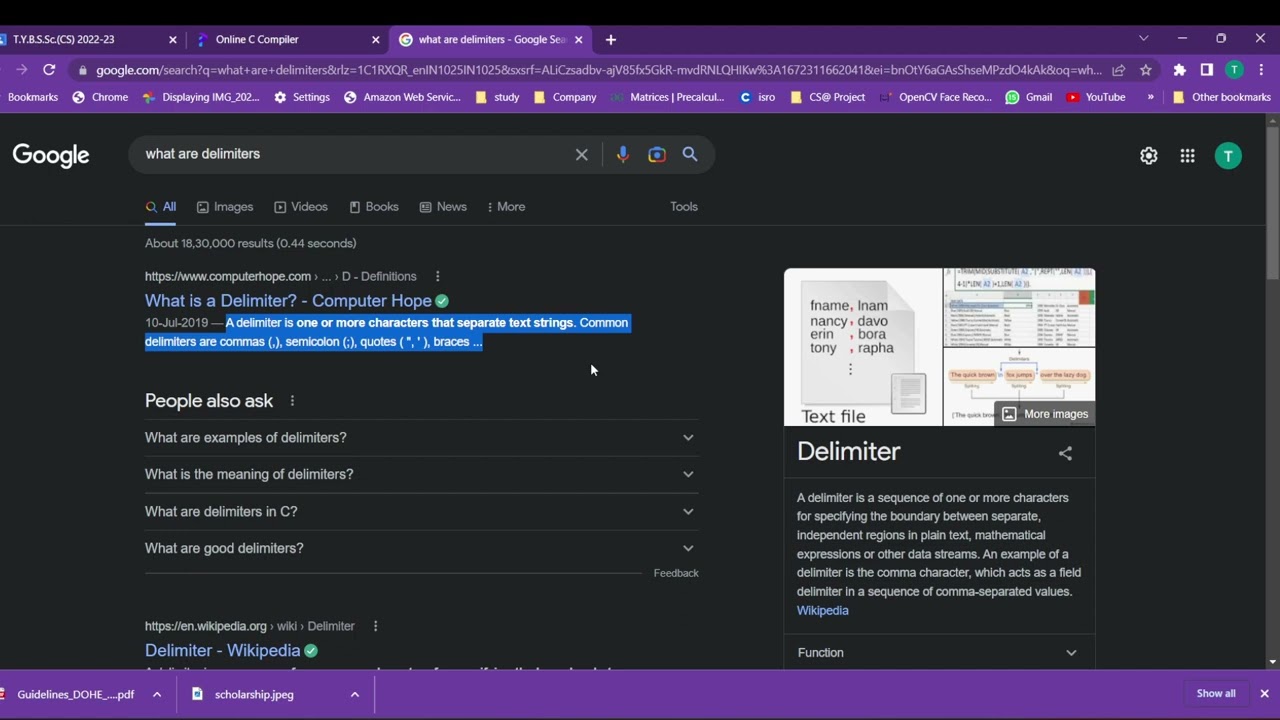Screen dimensions: 1280x720
Task: Open menu for Guidelines_DOHE pdf download
Action: 157,694
